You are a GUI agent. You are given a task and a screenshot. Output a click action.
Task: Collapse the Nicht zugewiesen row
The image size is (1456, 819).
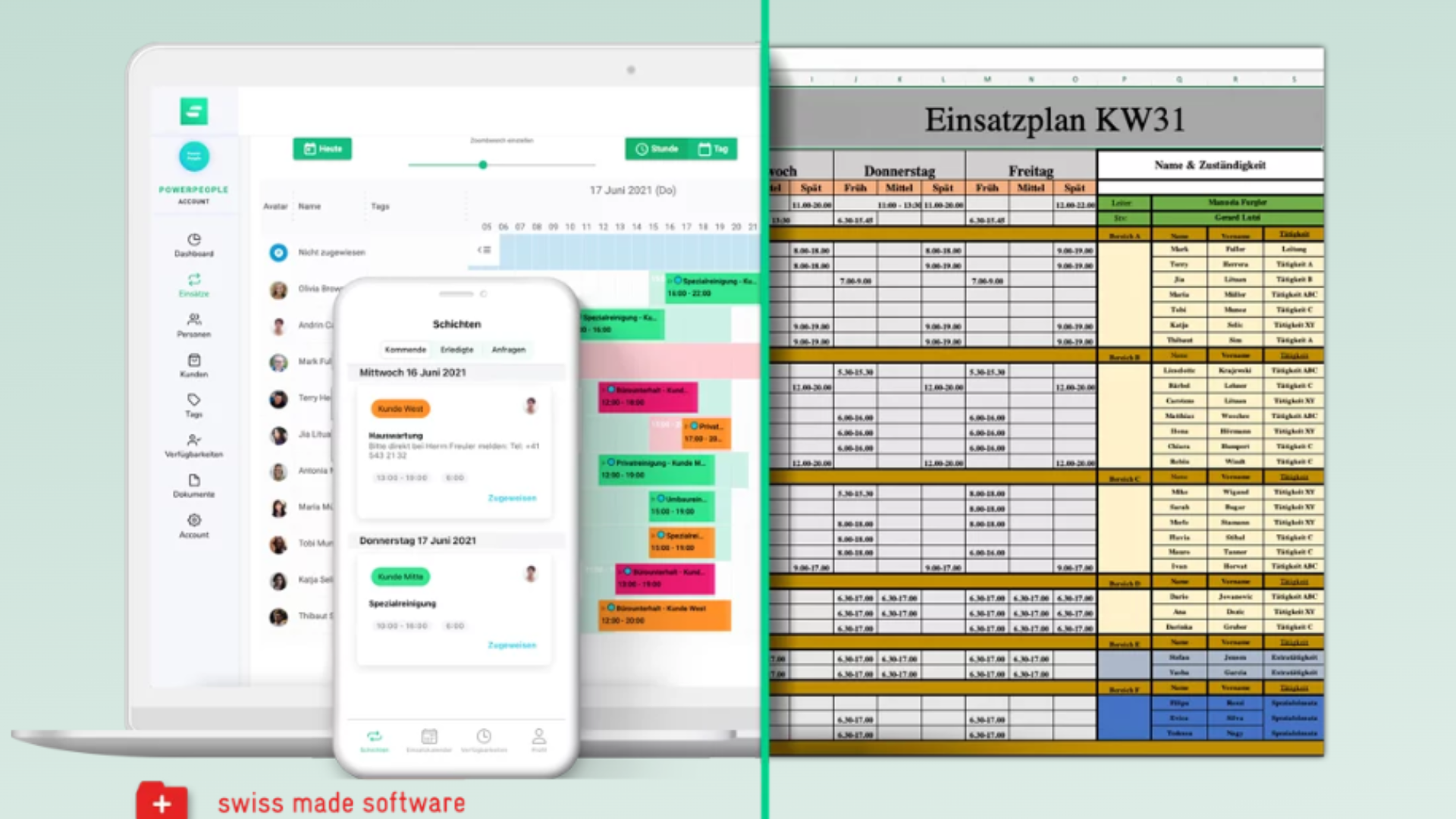tap(484, 249)
